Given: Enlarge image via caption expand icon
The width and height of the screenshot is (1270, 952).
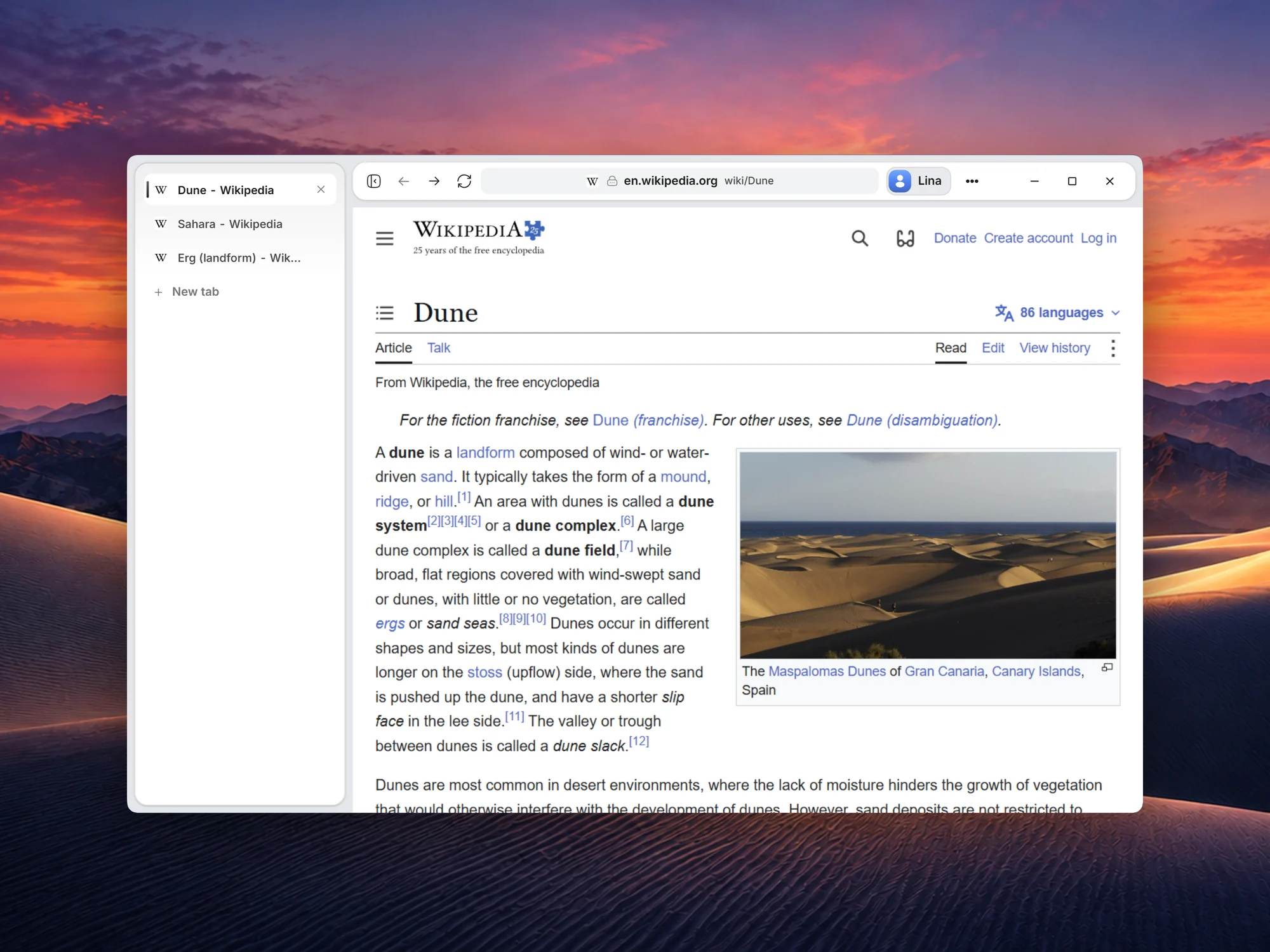Looking at the screenshot, I should coord(1107,668).
